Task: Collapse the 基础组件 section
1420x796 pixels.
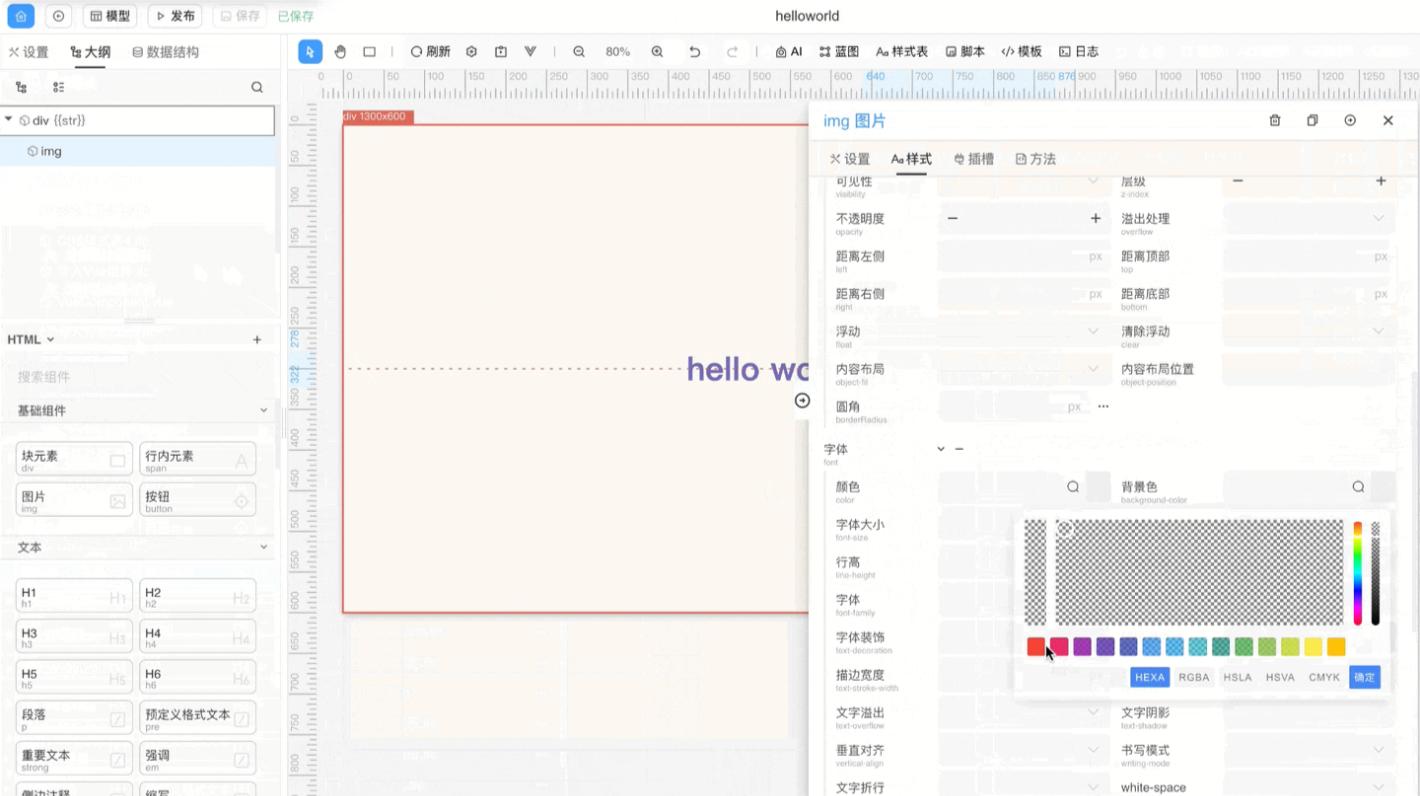Action: [264, 410]
